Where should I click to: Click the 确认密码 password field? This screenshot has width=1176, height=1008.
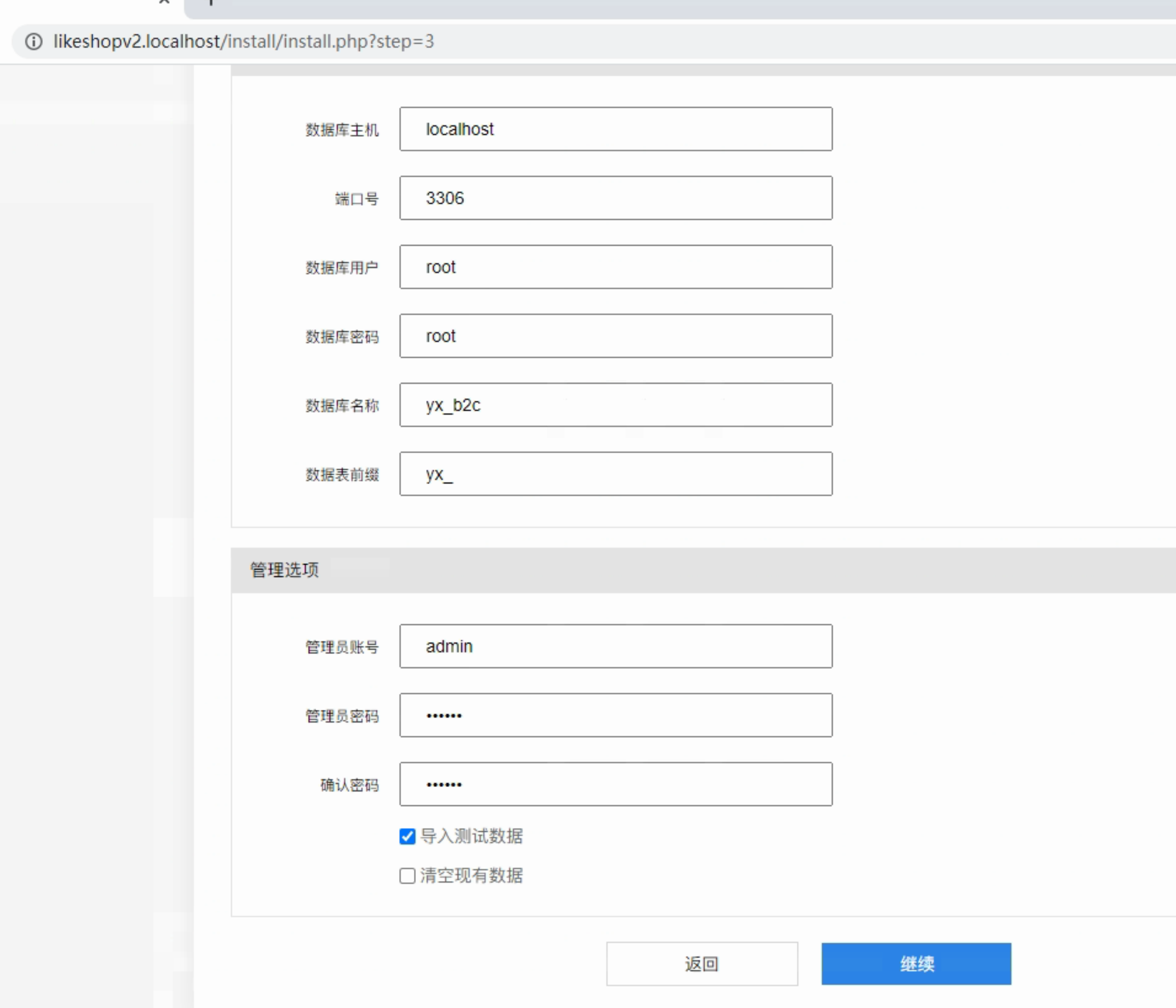coord(616,784)
